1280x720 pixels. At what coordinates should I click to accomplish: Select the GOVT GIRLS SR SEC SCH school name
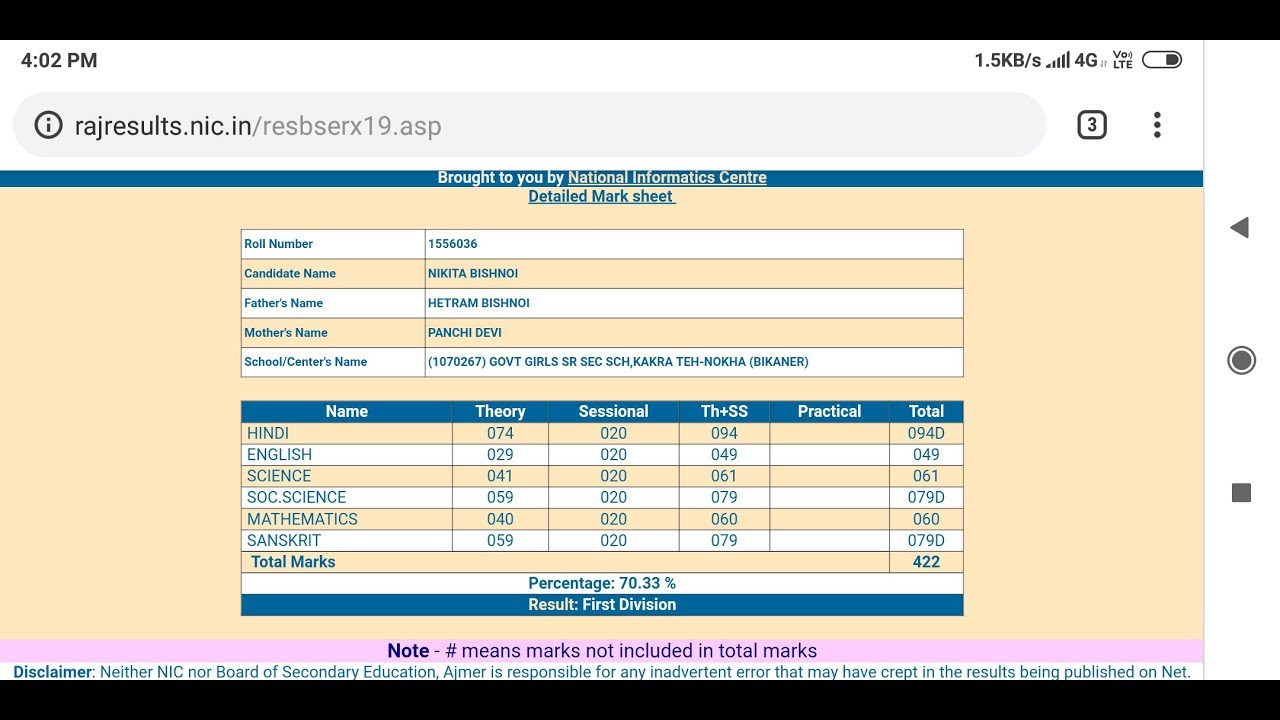pyautogui.click(x=618, y=362)
